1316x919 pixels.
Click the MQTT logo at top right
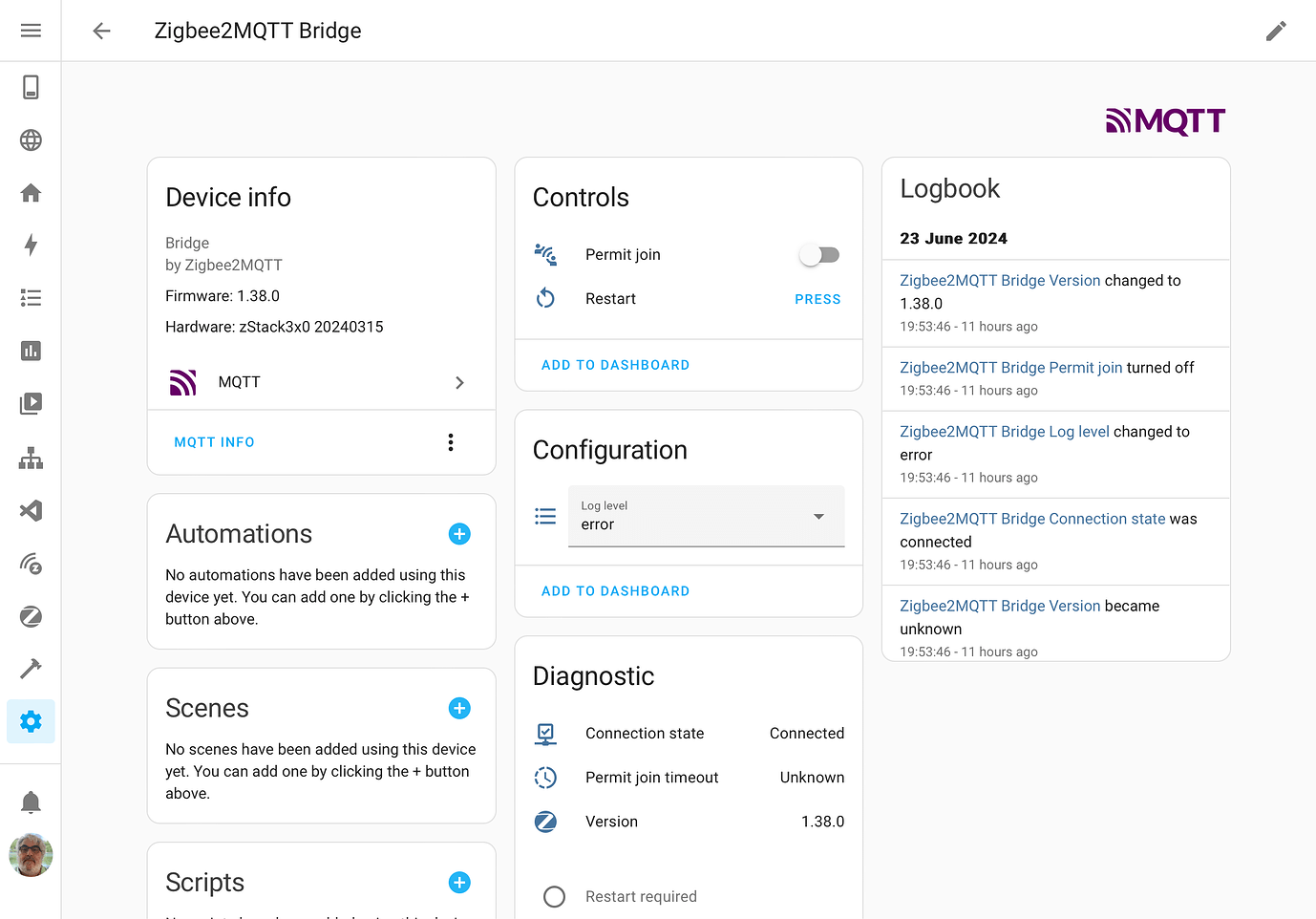point(1165,121)
